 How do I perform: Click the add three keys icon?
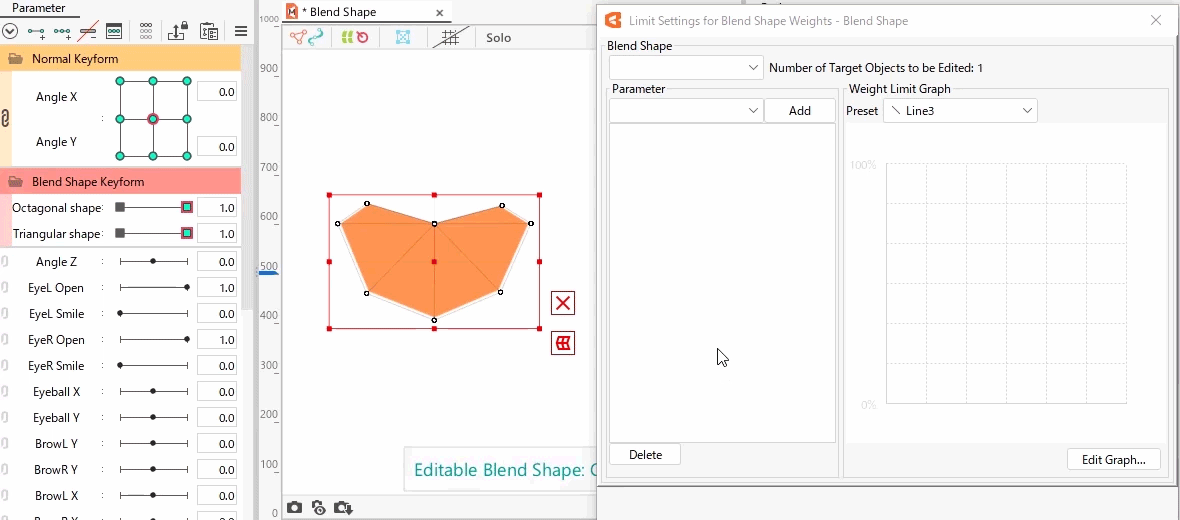click(x=62, y=31)
